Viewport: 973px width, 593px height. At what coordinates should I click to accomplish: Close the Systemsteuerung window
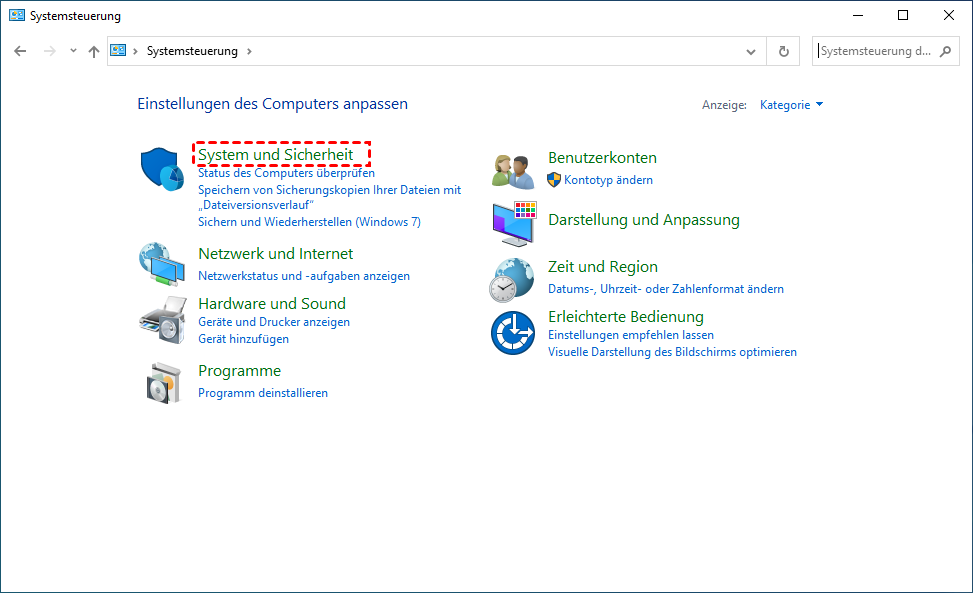coord(949,16)
